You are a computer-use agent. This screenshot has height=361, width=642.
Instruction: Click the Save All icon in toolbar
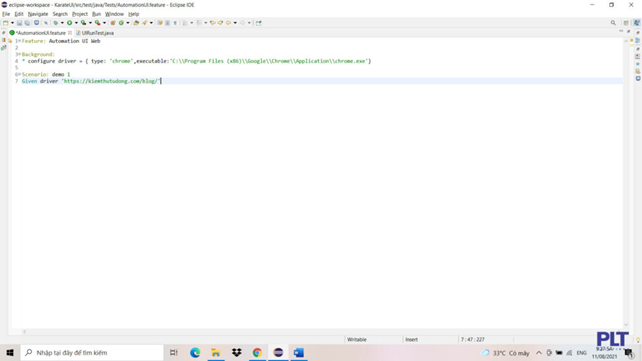coord(27,23)
